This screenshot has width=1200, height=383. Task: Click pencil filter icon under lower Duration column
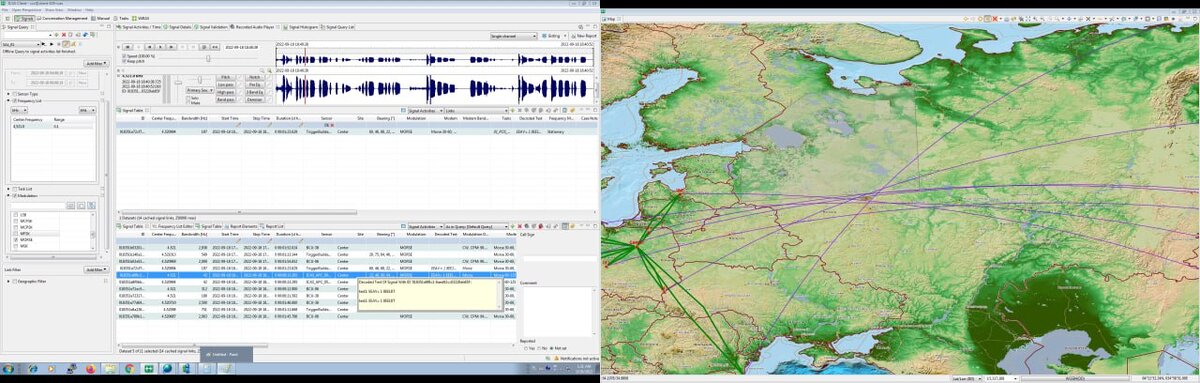tap(300, 241)
